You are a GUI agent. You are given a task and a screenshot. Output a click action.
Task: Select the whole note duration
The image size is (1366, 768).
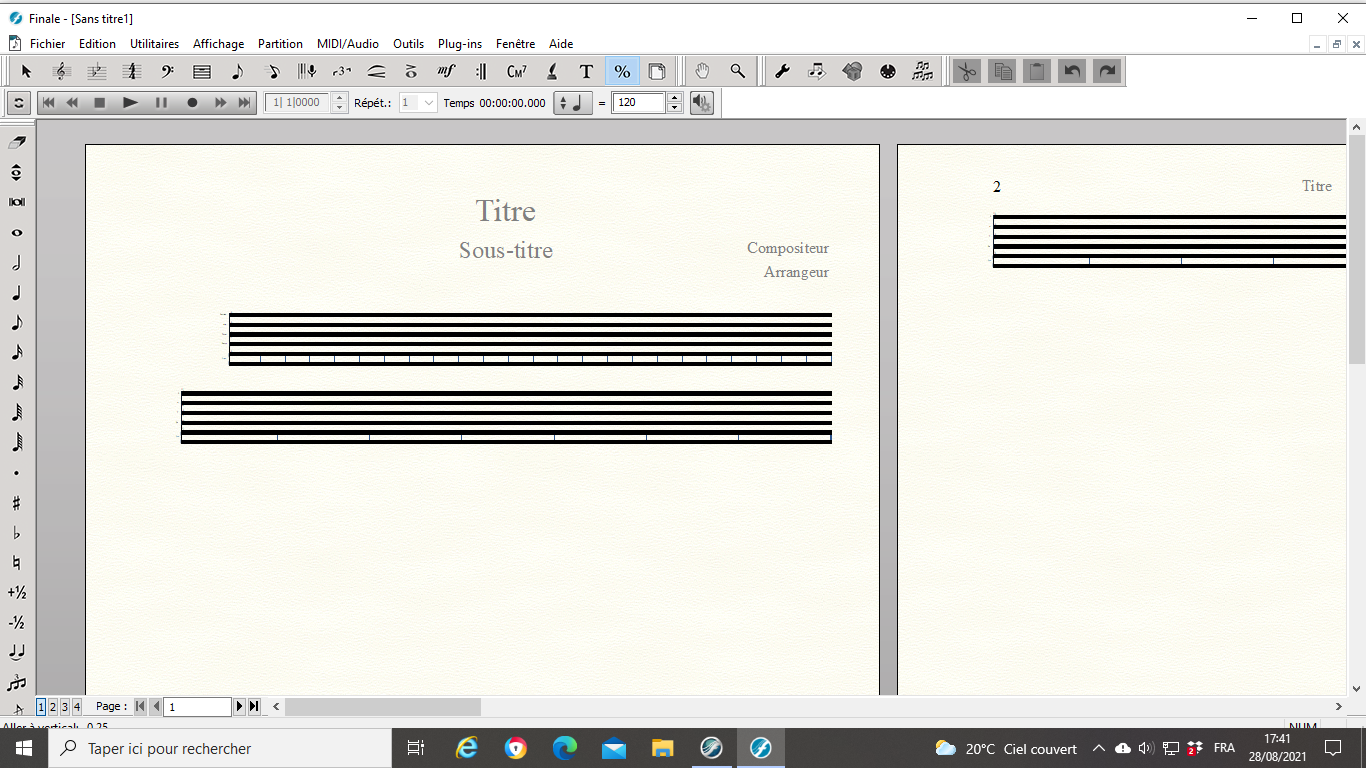16,233
